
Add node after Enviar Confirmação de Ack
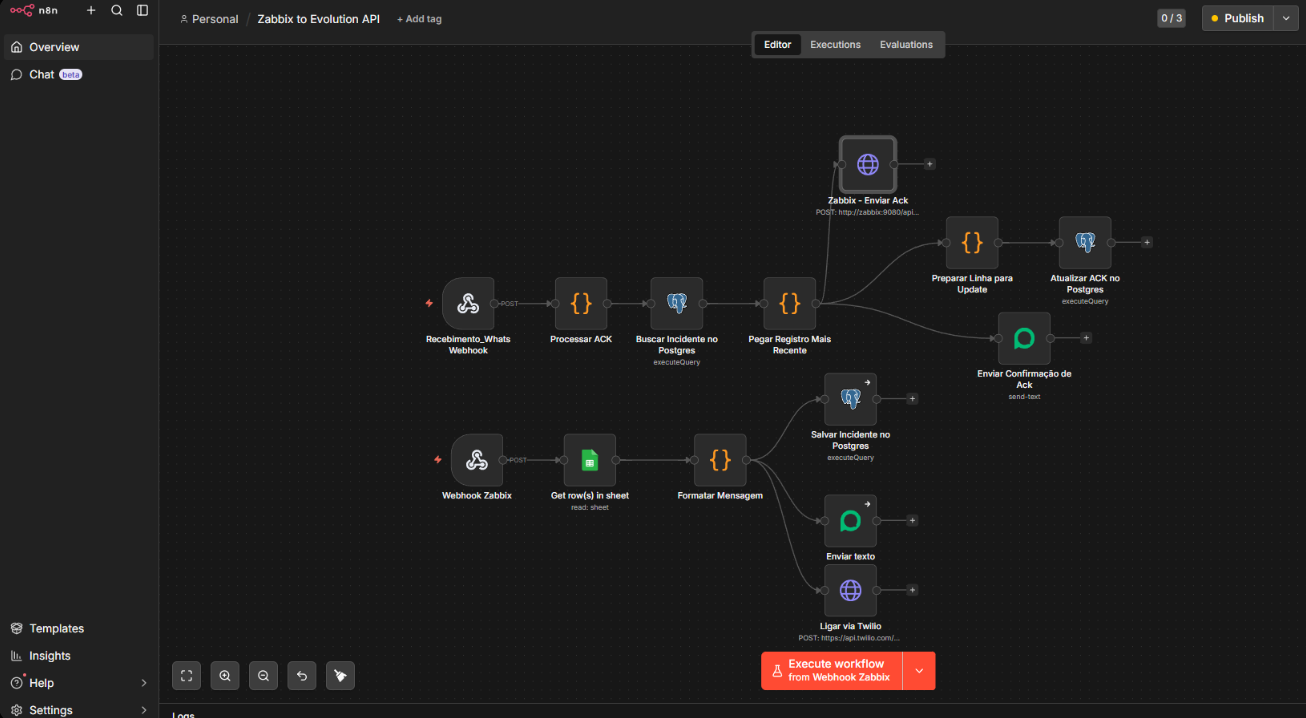pos(1086,338)
